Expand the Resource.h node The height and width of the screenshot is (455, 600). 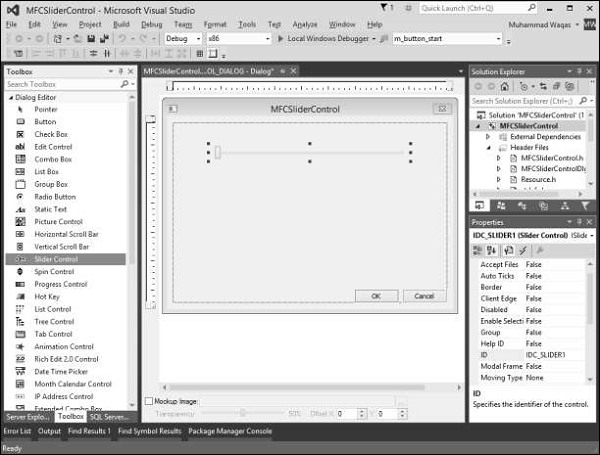click(498, 179)
